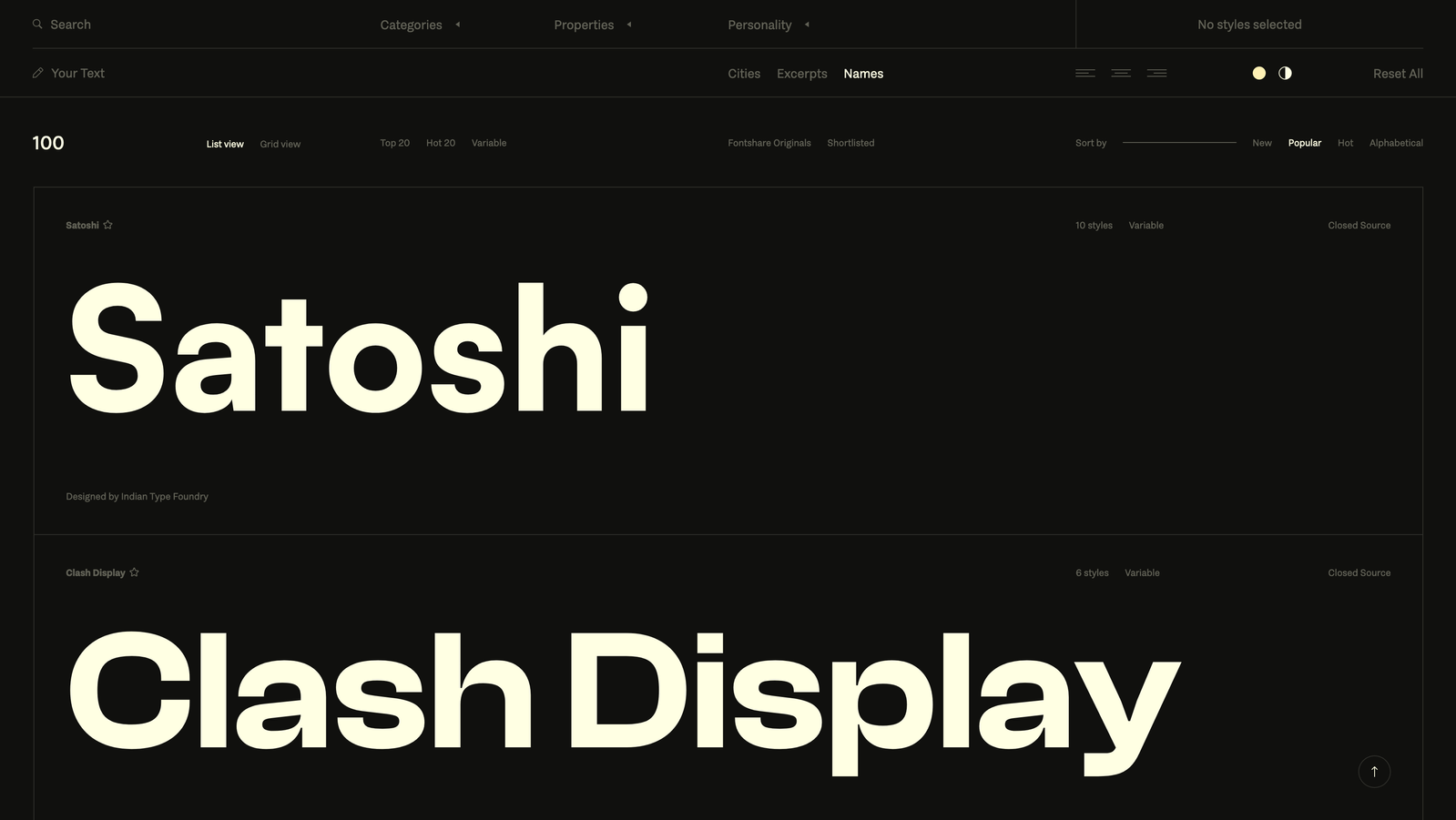Viewport: 1456px width, 820px height.
Task: Click Satoshi's Variable label
Action: (x=1145, y=225)
